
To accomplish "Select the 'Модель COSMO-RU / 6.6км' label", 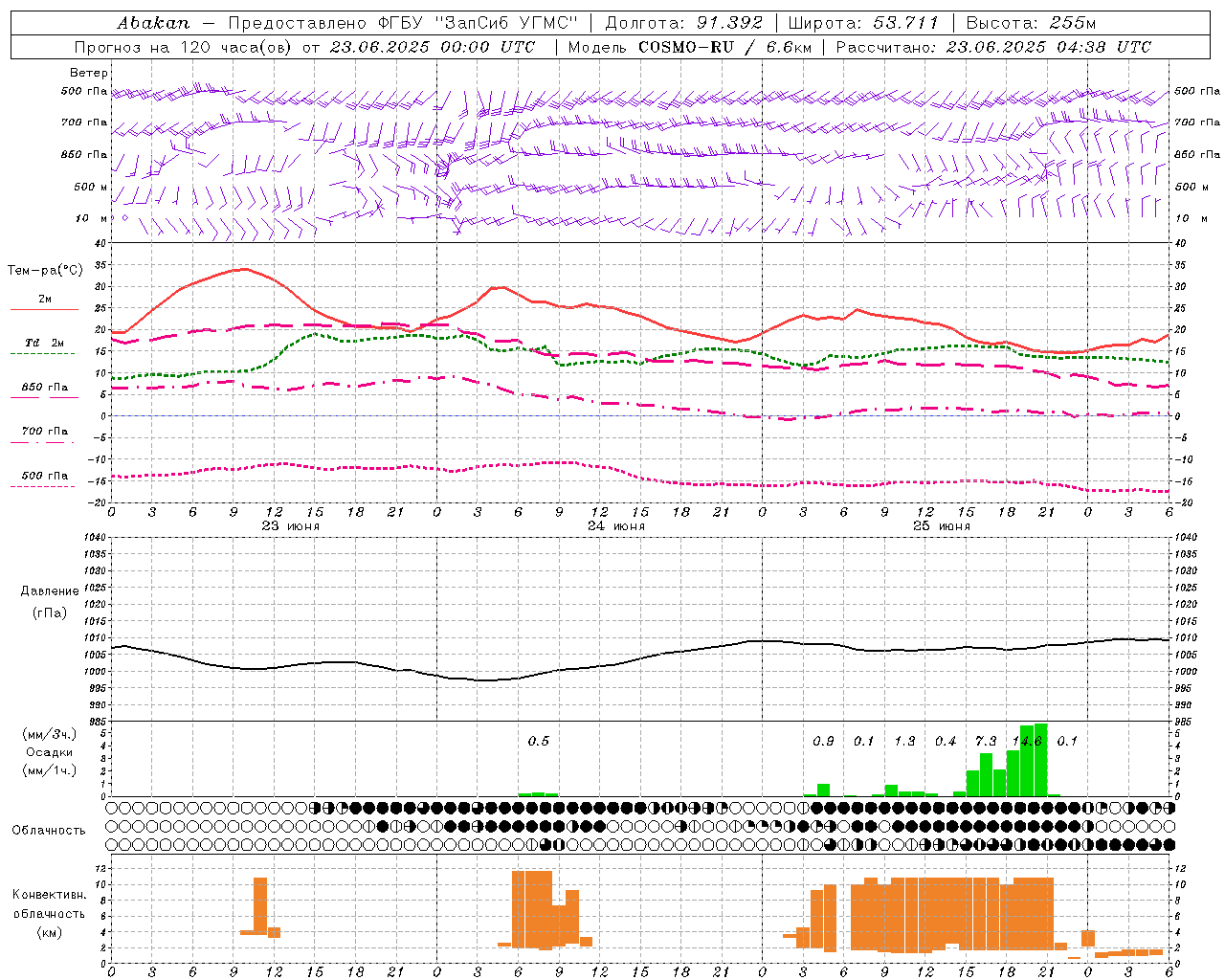I will pos(690,47).
